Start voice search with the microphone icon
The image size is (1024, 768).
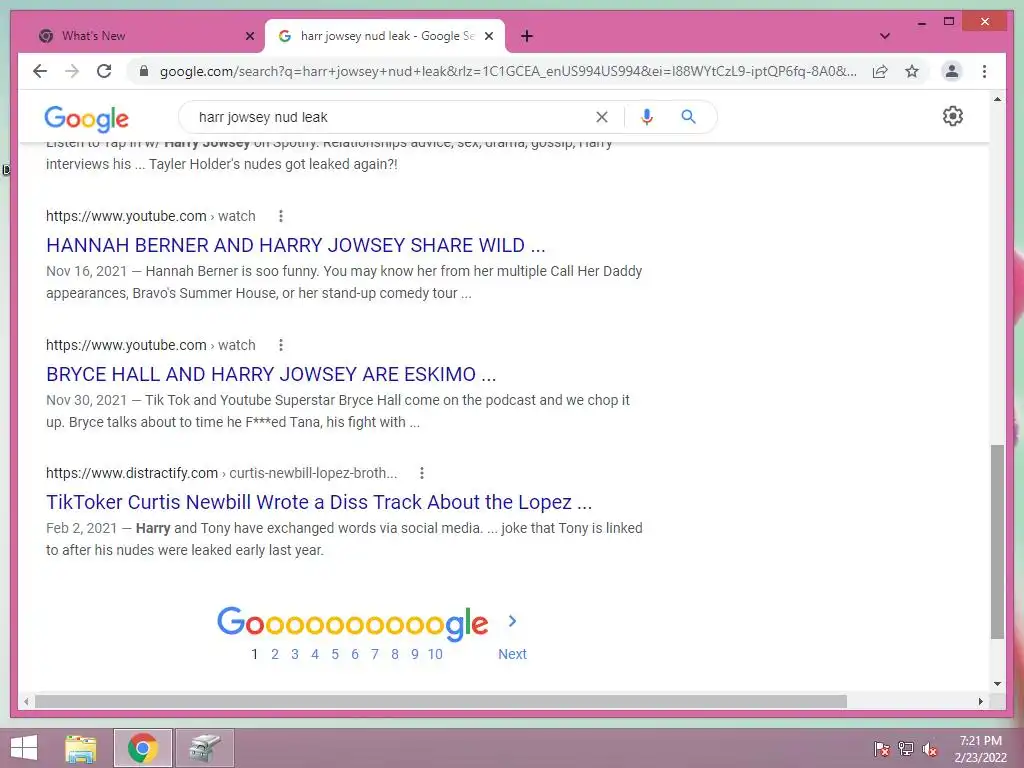click(647, 117)
